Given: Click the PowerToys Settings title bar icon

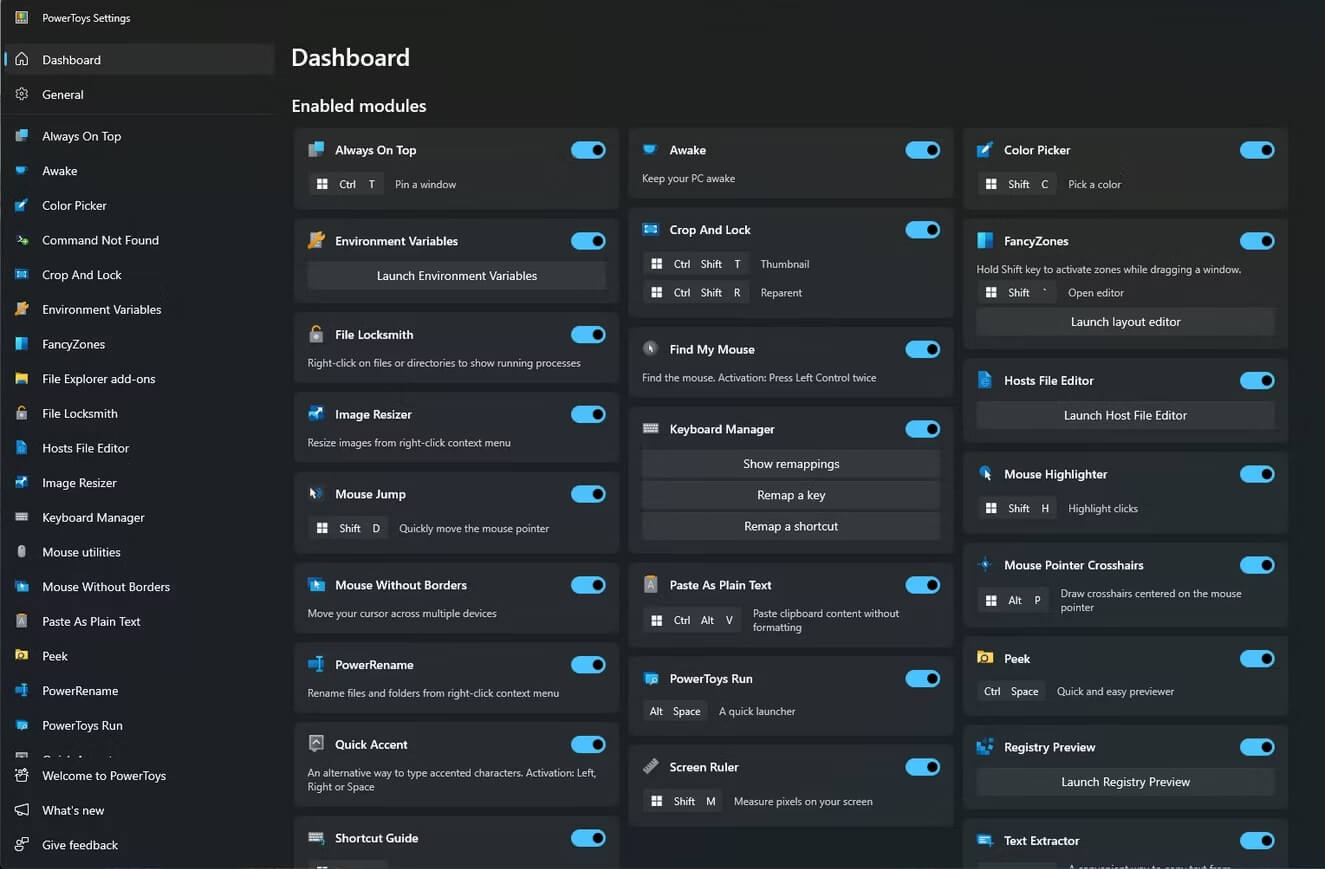Looking at the screenshot, I should [x=21, y=18].
